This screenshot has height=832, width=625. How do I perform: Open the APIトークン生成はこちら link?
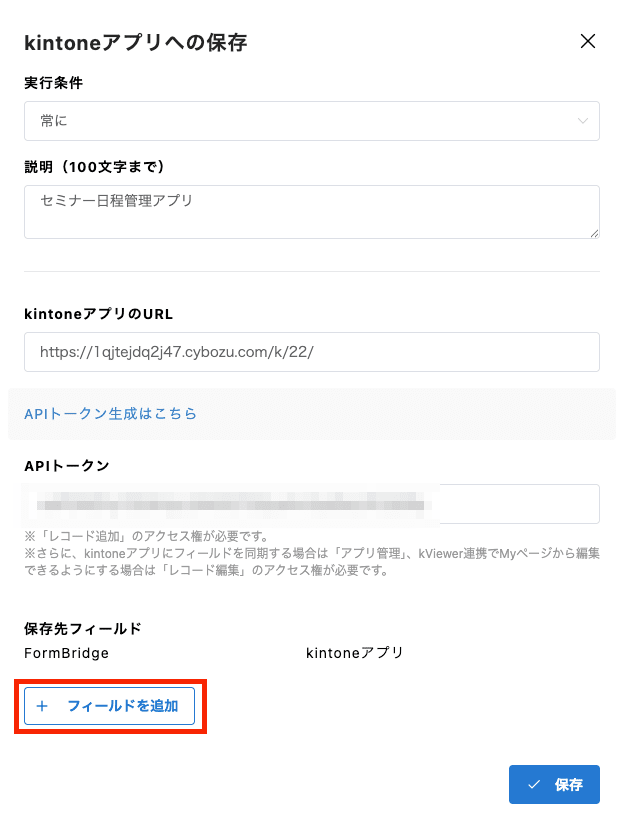tap(110, 413)
